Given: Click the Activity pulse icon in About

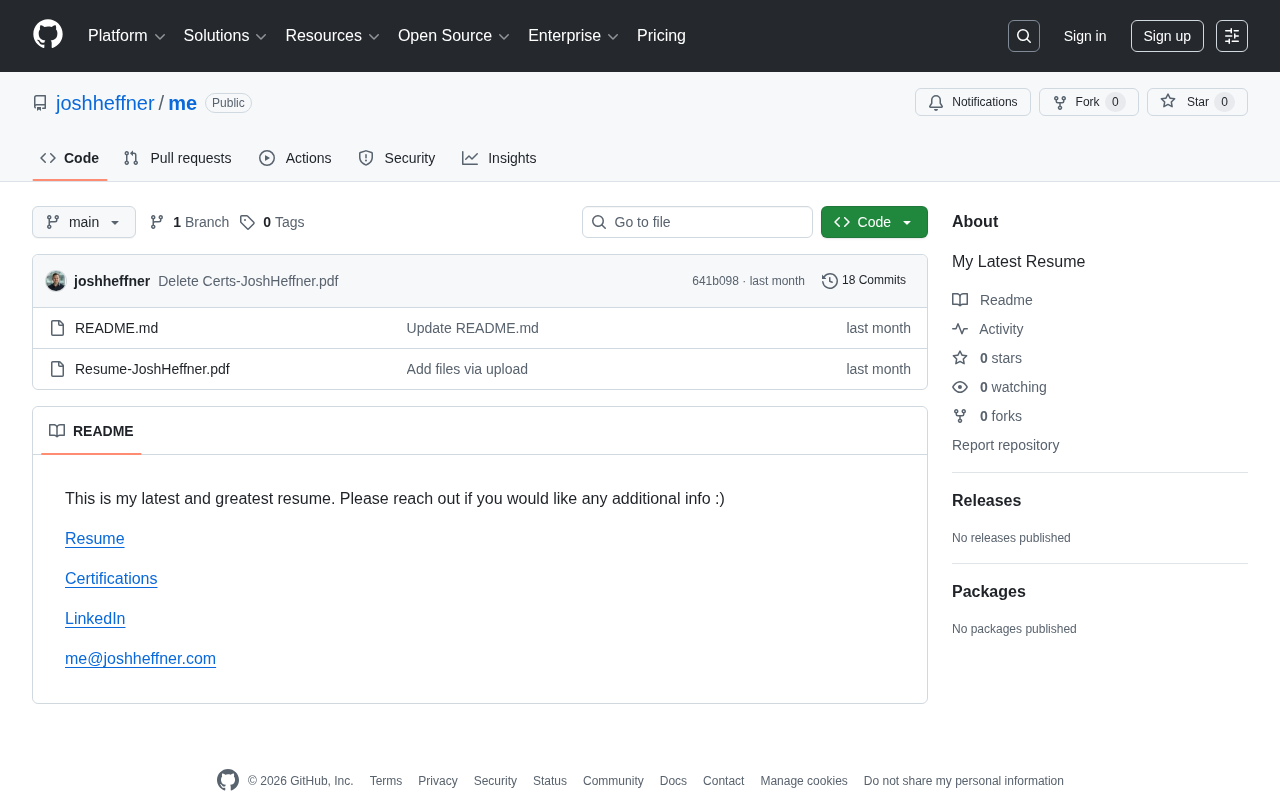Looking at the screenshot, I should pos(960,329).
